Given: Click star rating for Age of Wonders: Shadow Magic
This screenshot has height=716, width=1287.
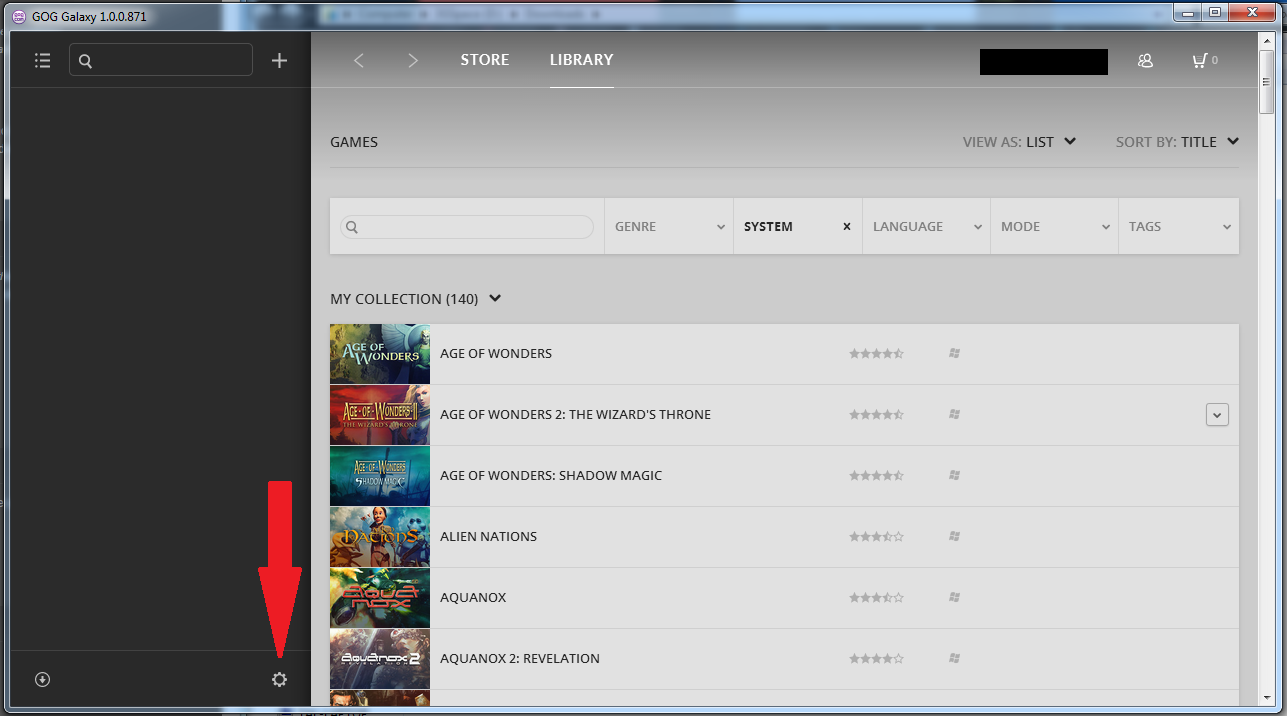Looking at the screenshot, I should pyautogui.click(x=876, y=476).
